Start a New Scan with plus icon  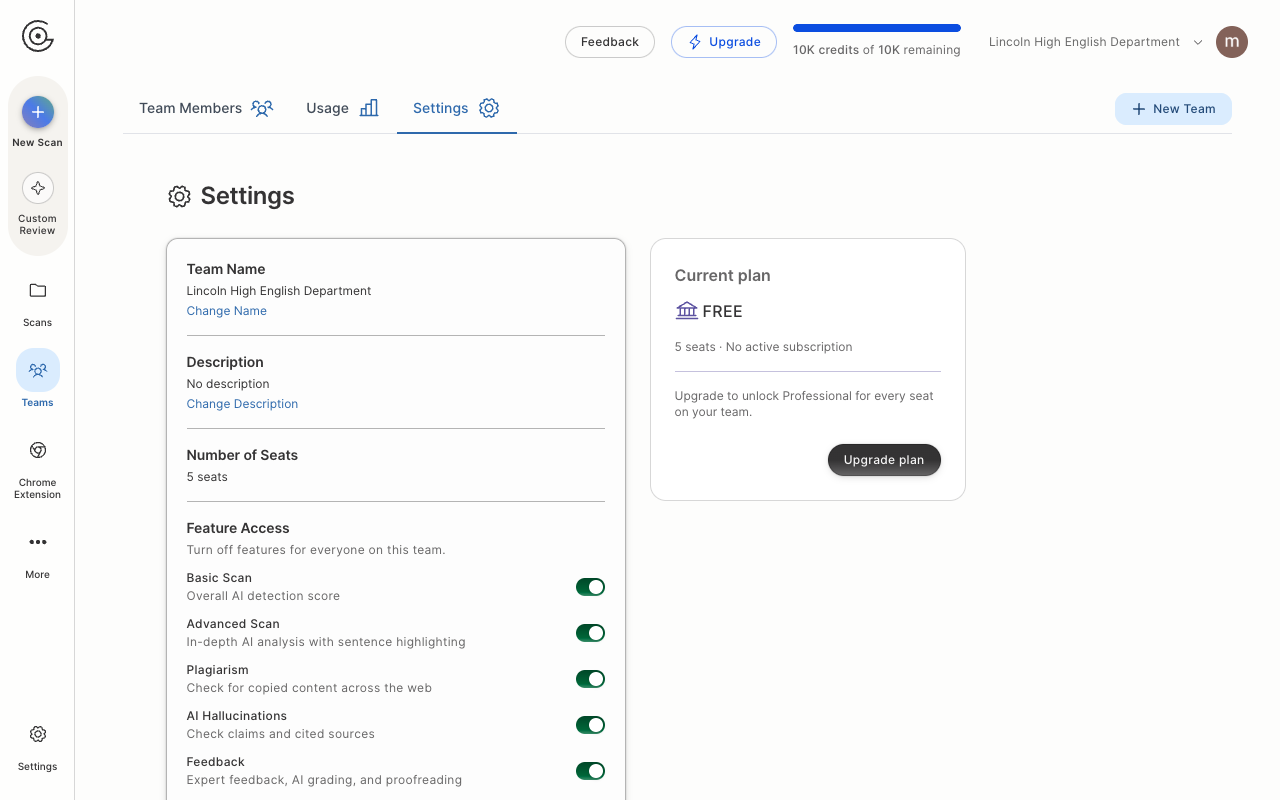pyautogui.click(x=38, y=112)
